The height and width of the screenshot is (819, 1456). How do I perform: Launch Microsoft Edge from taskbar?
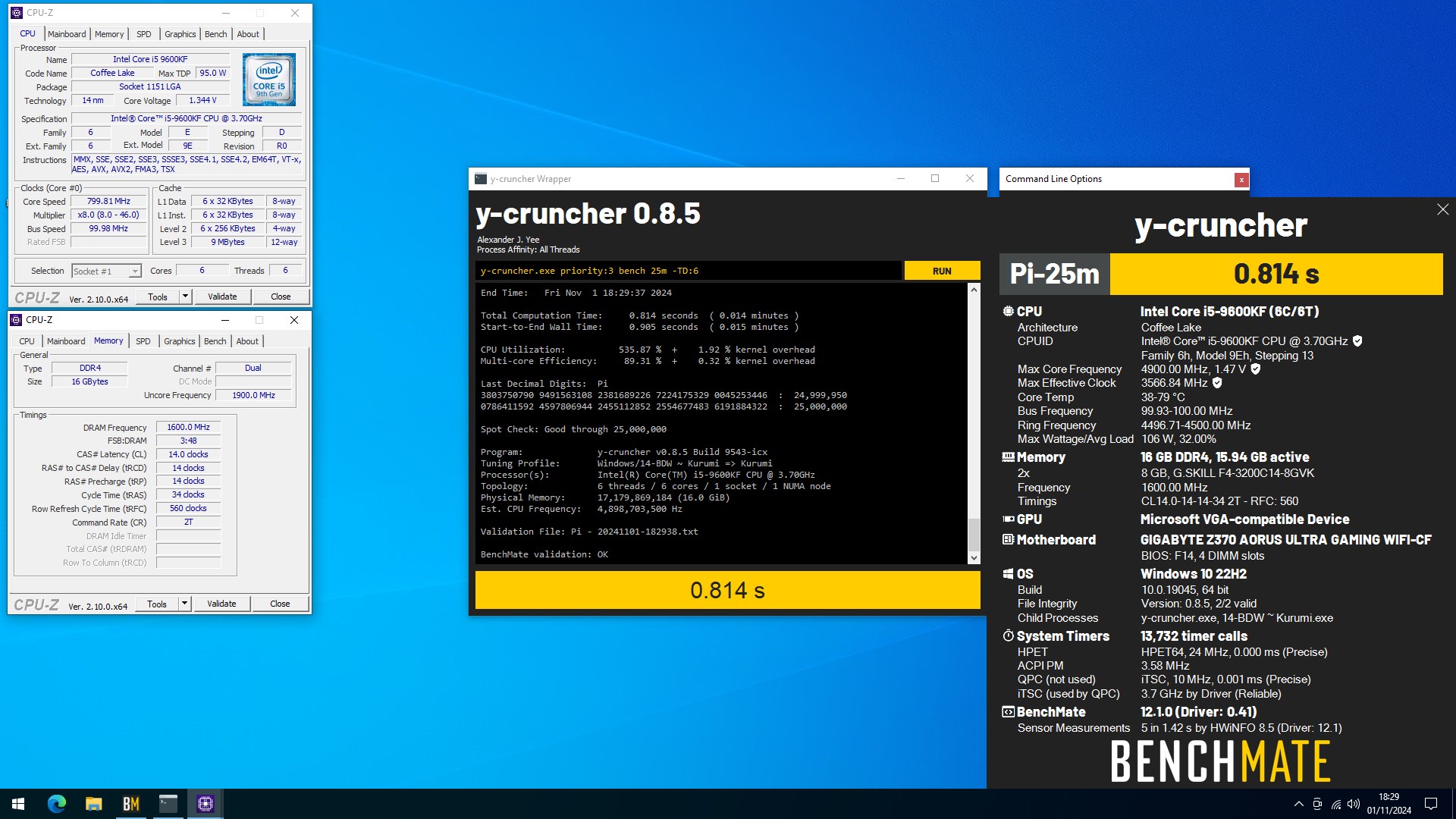pyautogui.click(x=56, y=804)
